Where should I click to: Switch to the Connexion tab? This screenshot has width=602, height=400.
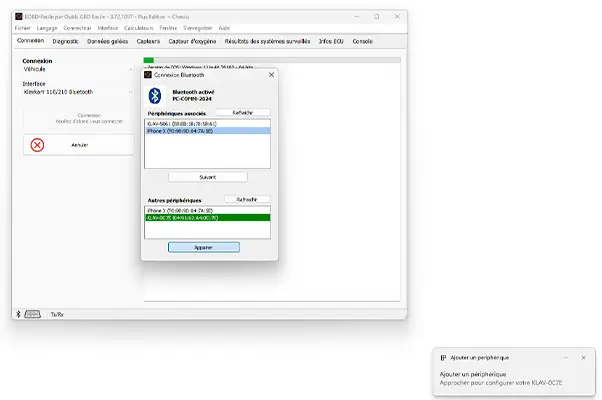pos(30,41)
